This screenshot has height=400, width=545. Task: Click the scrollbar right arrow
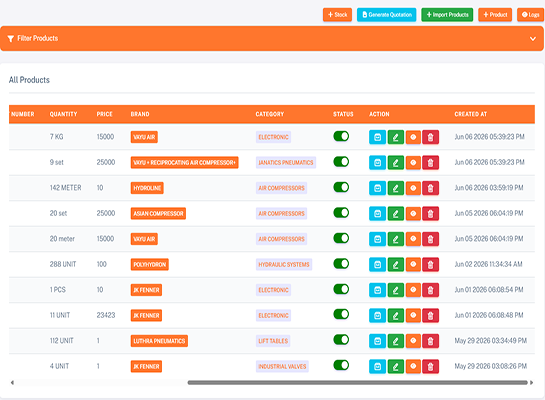pos(531,383)
